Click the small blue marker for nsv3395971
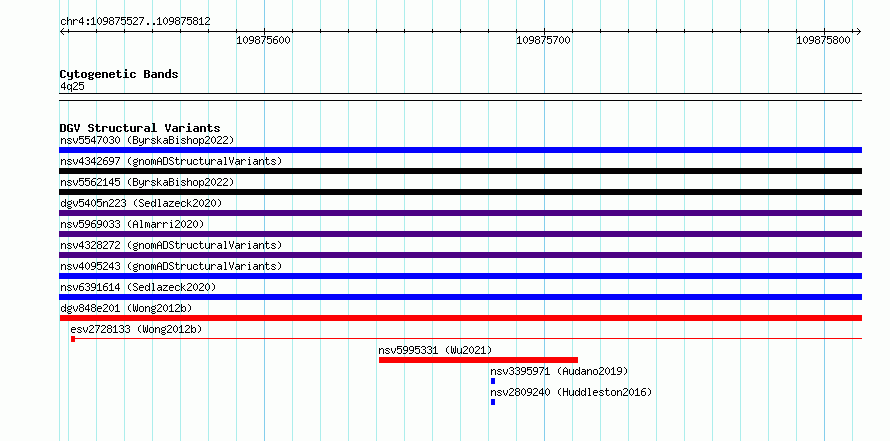The width and height of the screenshot is (890, 441). (x=493, y=381)
